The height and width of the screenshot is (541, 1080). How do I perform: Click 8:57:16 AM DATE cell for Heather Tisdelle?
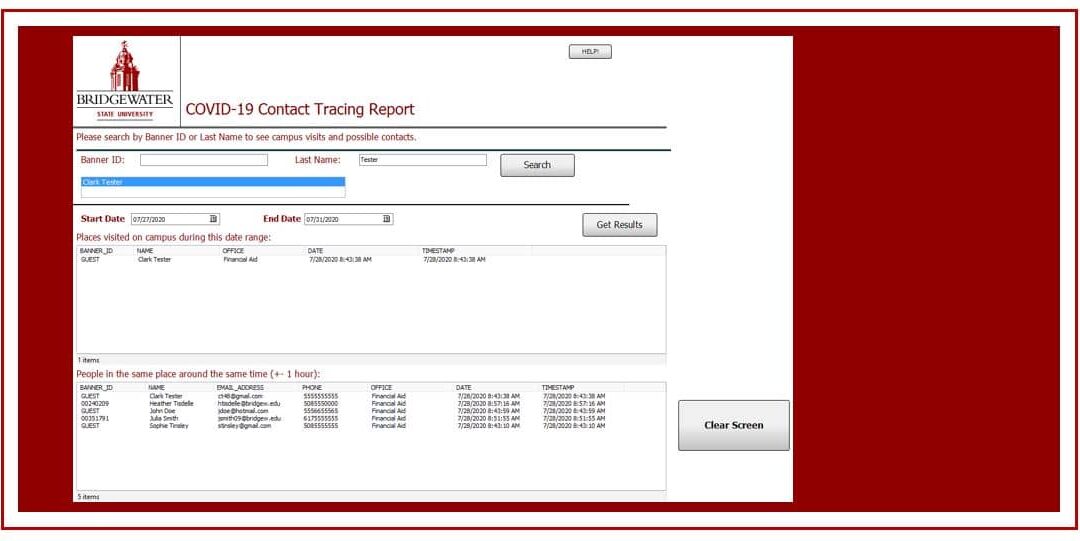(x=488, y=403)
